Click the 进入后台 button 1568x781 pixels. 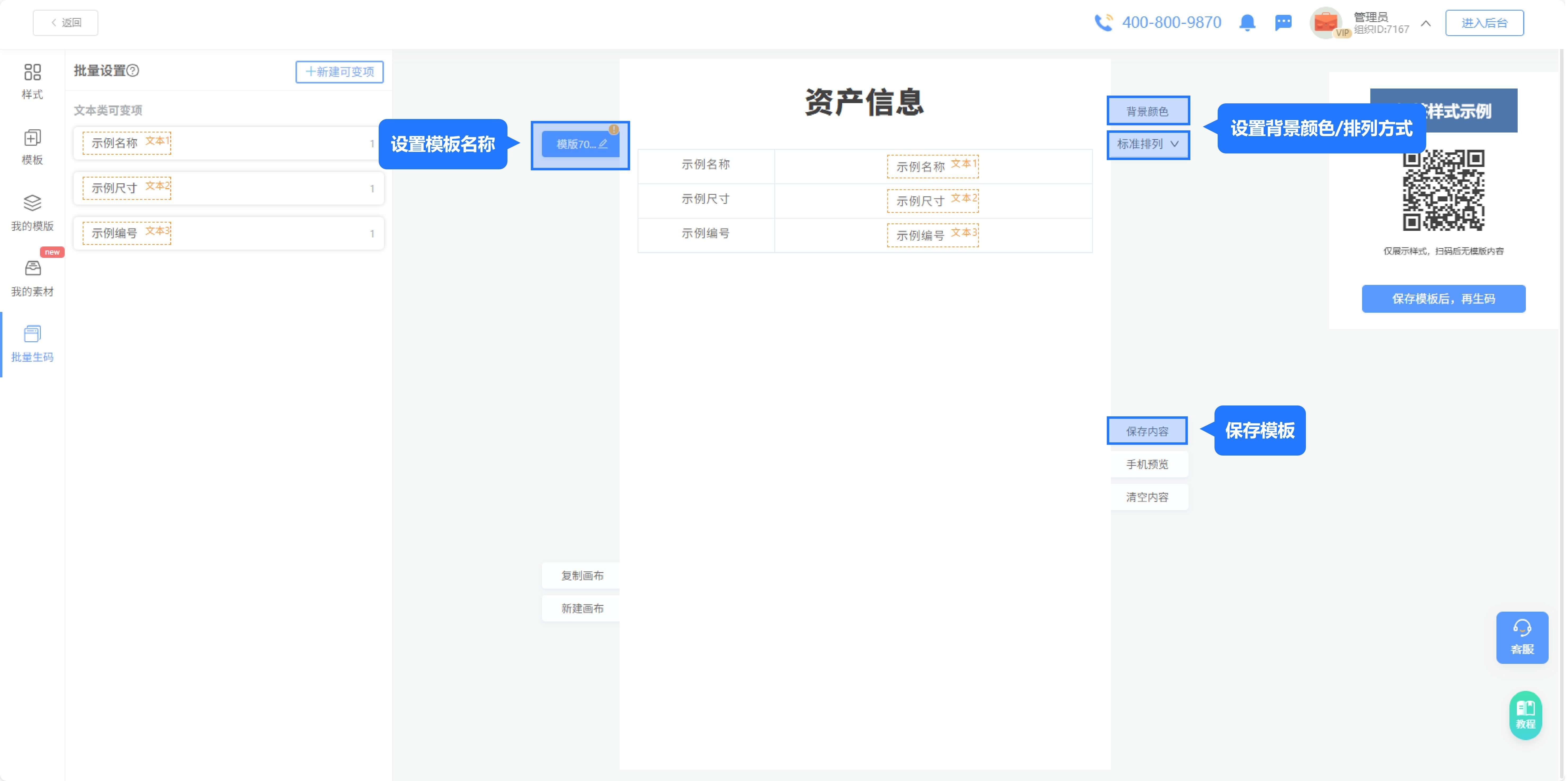1485,23
